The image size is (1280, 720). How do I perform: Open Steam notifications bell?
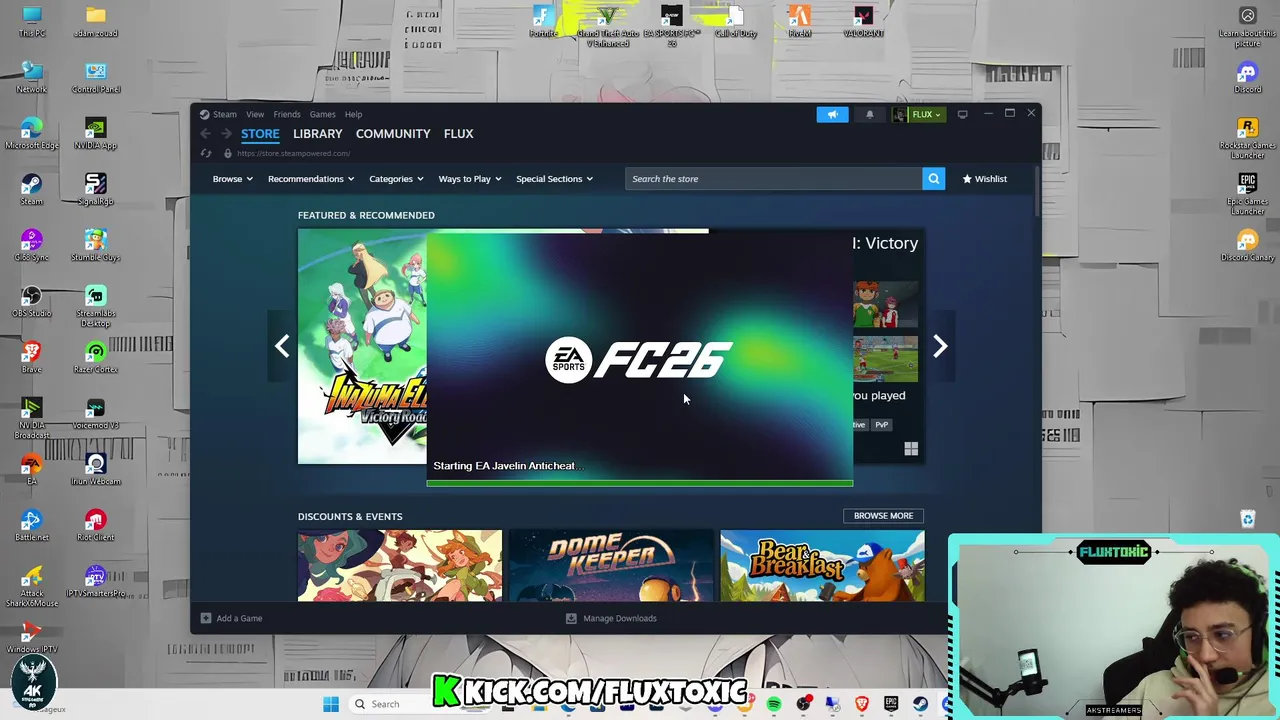[869, 114]
